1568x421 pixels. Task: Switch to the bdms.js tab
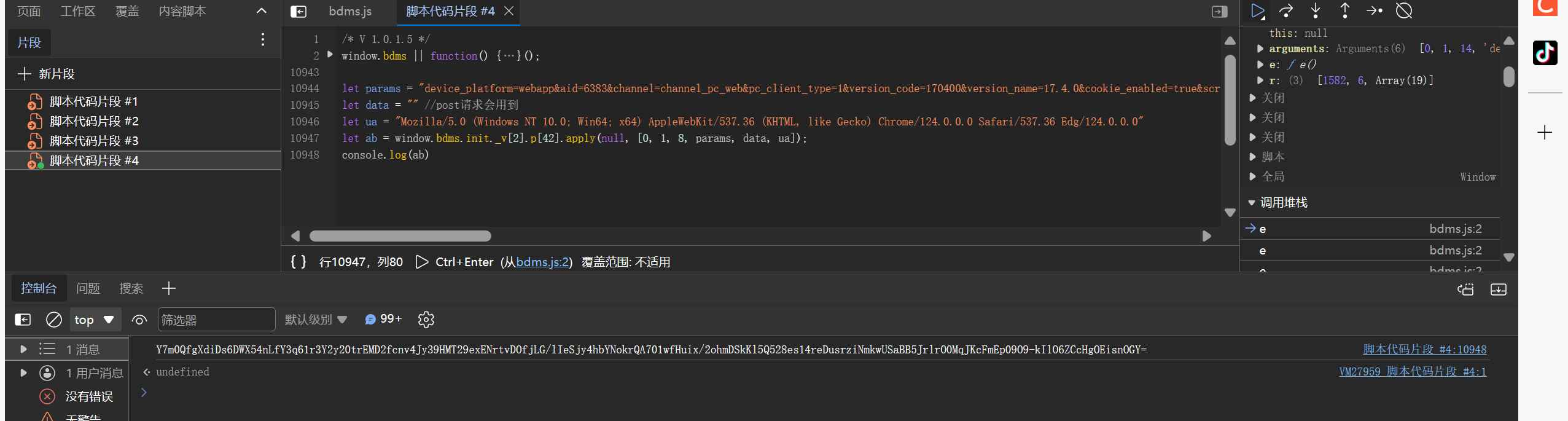click(350, 12)
